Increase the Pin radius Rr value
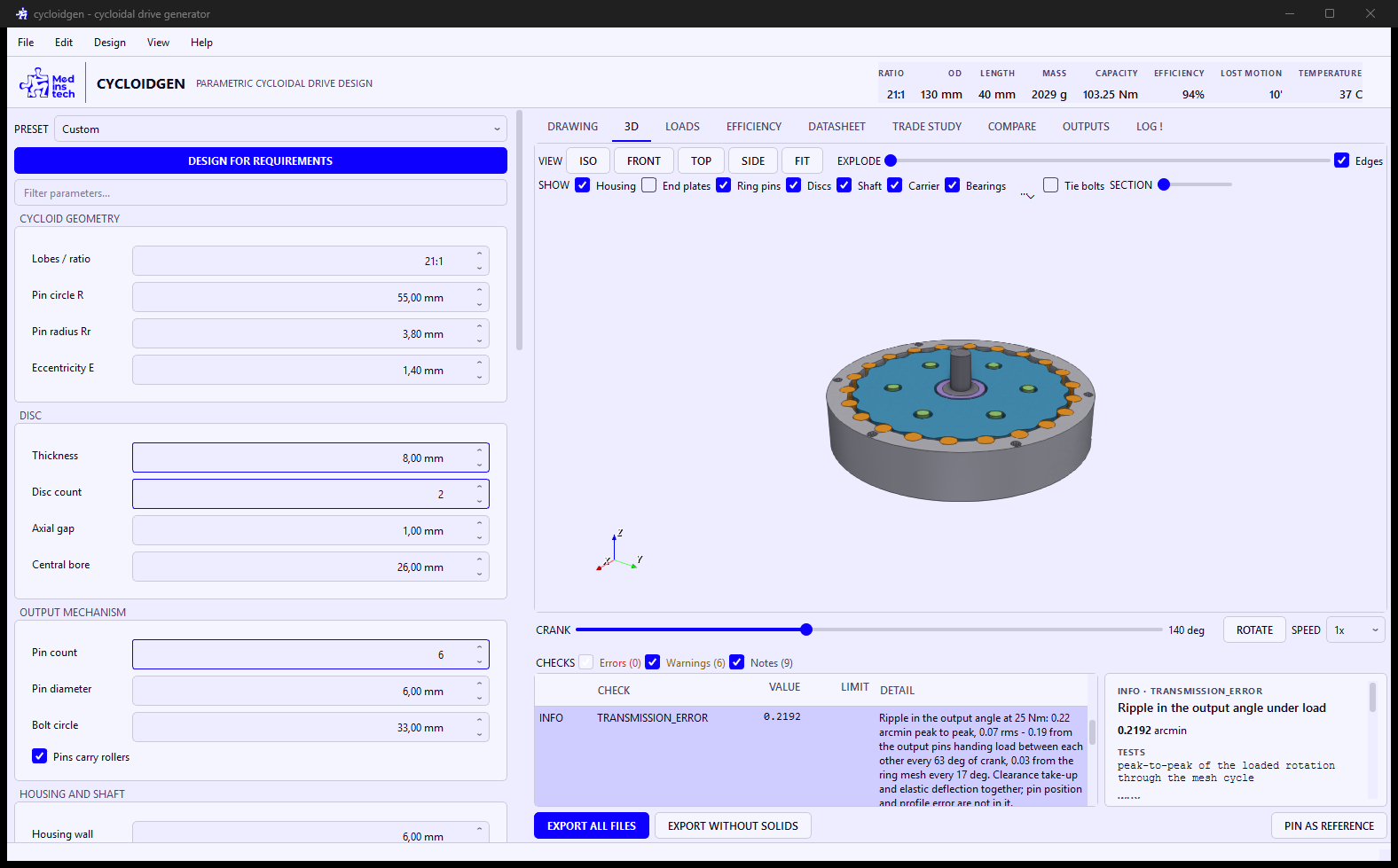The image size is (1398, 868). (479, 327)
